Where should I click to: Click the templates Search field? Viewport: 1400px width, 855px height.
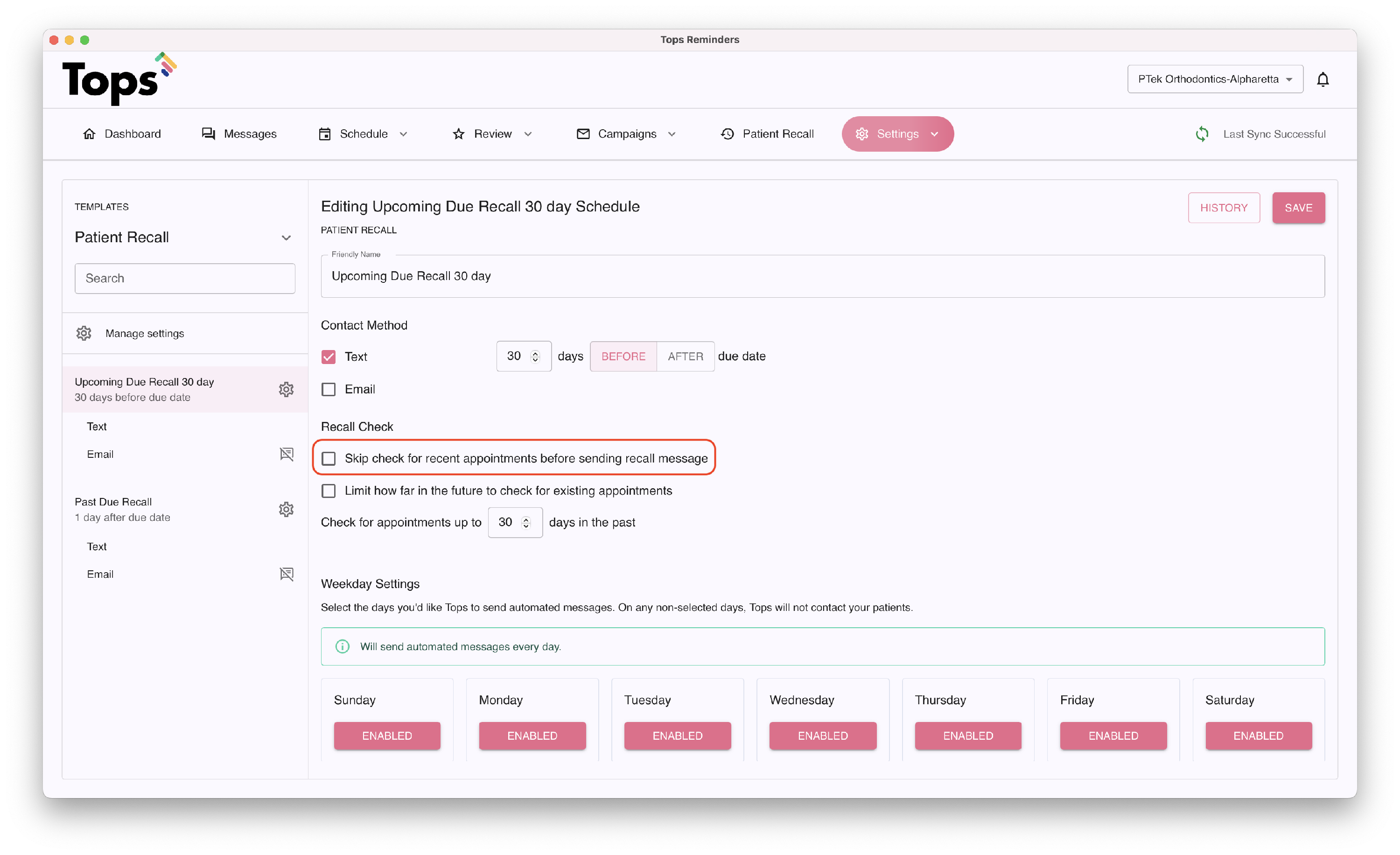185,278
